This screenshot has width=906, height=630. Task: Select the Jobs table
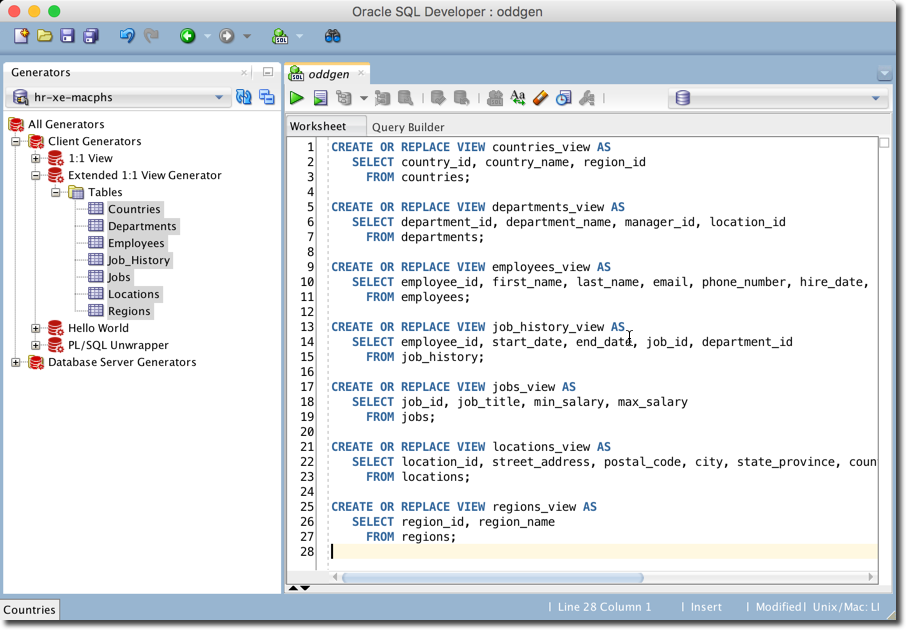pyautogui.click(x=119, y=277)
